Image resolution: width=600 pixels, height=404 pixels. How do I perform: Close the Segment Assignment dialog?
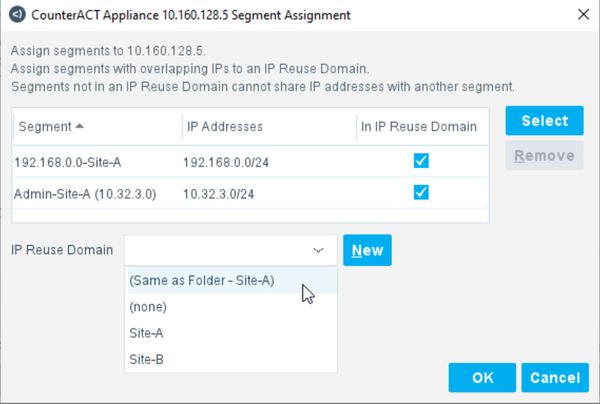pyautogui.click(x=583, y=13)
